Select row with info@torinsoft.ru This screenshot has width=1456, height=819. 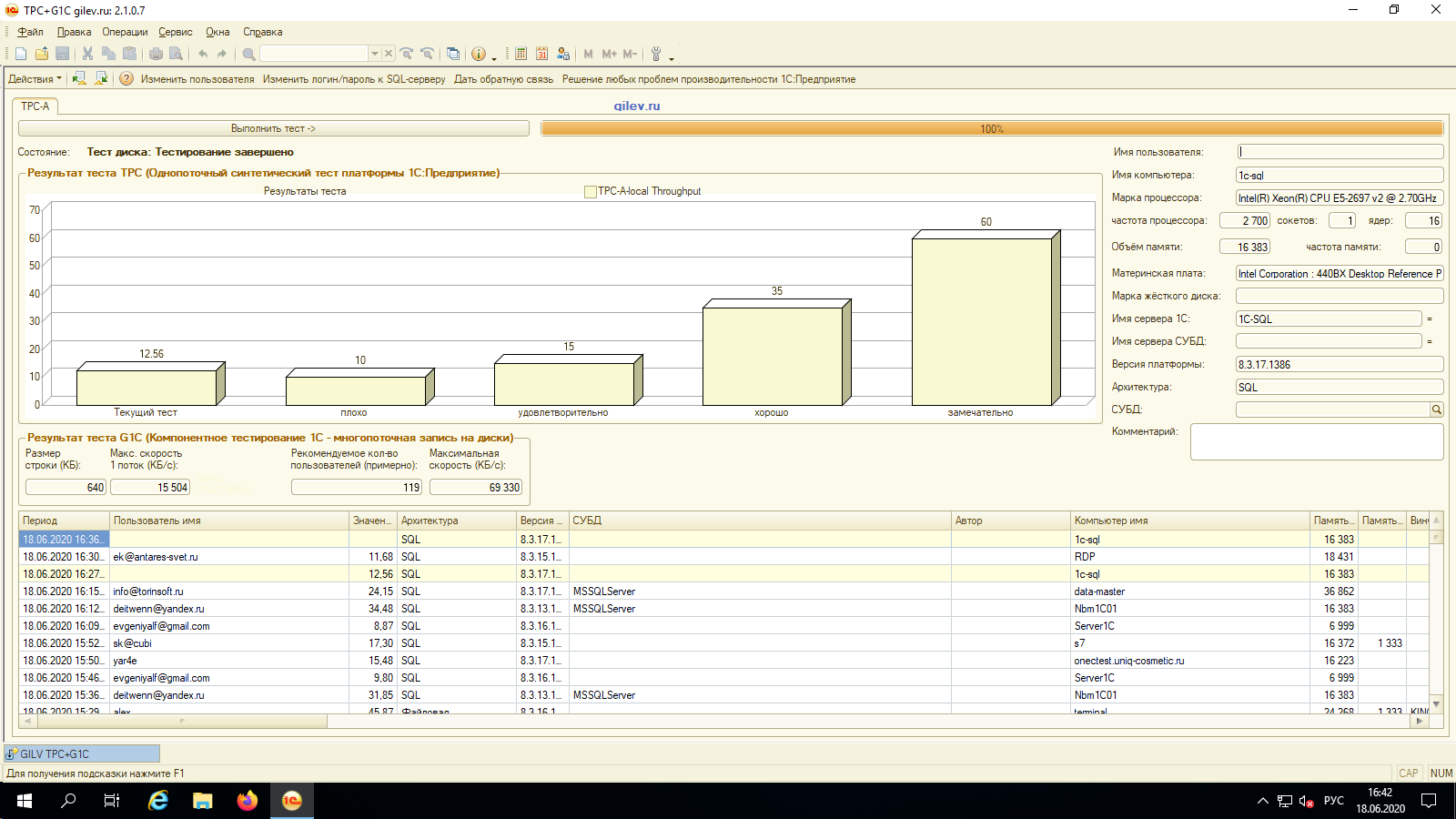pyautogui.click(x=723, y=591)
